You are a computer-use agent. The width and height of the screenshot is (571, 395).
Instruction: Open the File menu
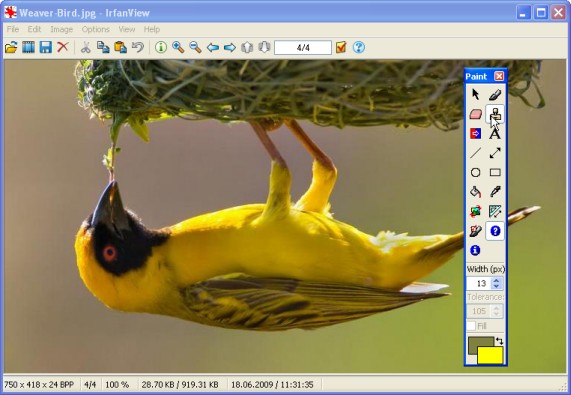pyautogui.click(x=13, y=29)
